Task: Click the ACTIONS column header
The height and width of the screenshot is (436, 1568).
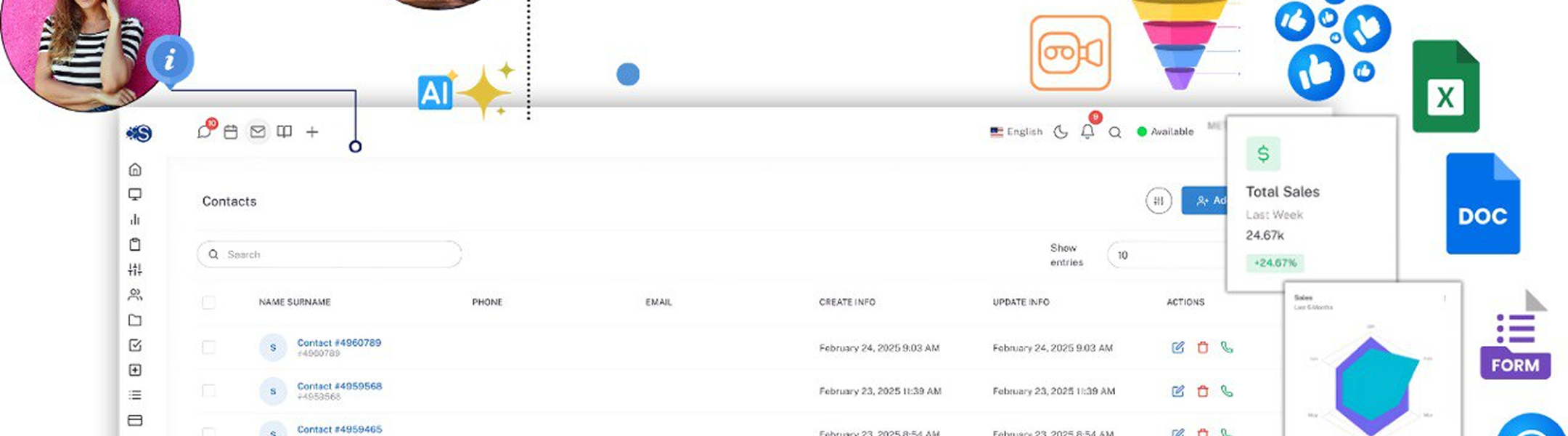Action: pos(1185,302)
